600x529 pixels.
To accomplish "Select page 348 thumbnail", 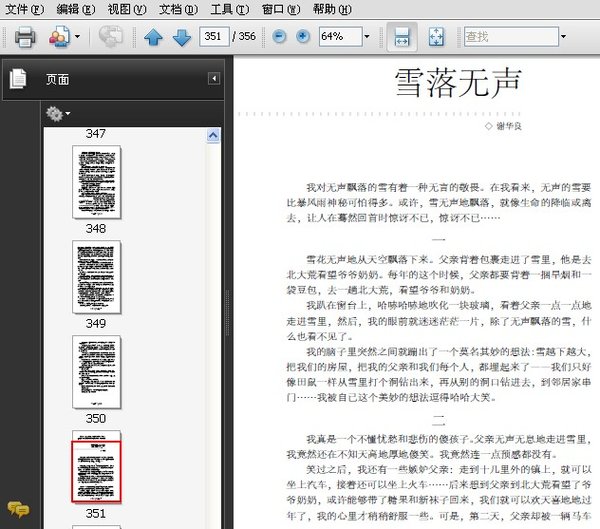I will [x=97, y=182].
